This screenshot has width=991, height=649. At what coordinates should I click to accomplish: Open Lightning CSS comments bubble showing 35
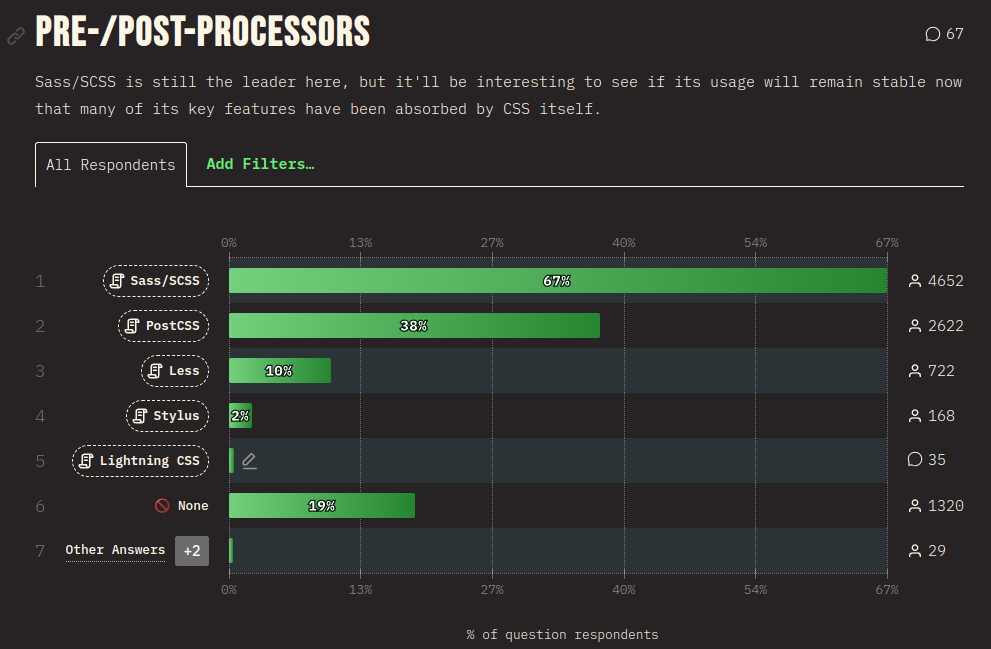click(914, 460)
